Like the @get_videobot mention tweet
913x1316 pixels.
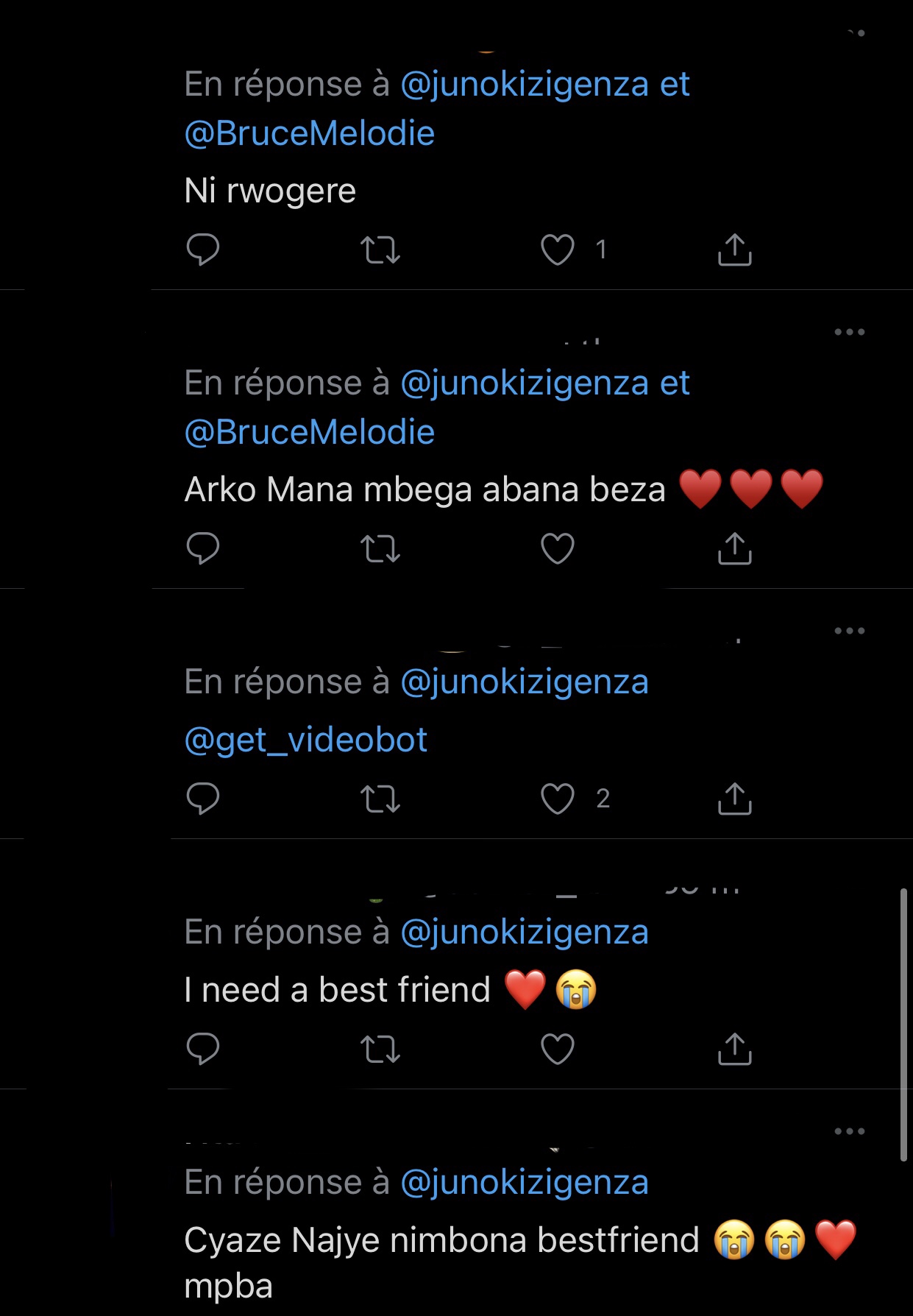pyautogui.click(x=557, y=799)
